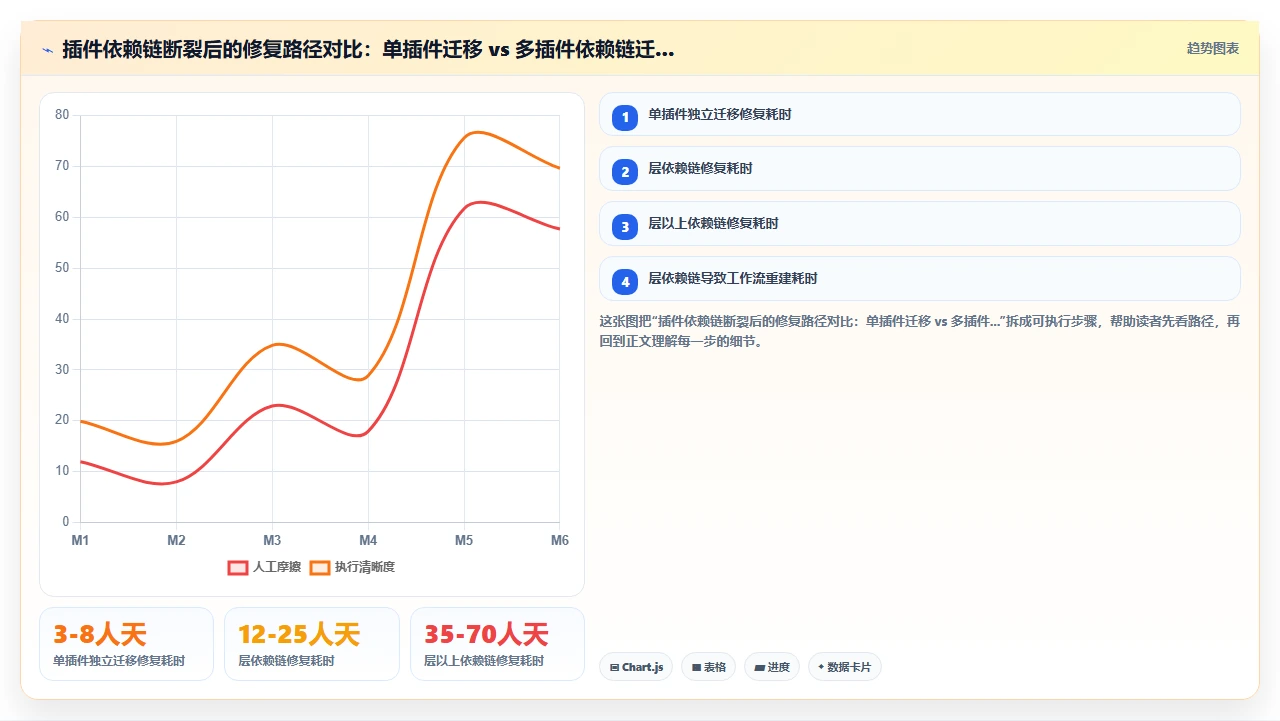Click the orange line peak above M5

[477, 132]
